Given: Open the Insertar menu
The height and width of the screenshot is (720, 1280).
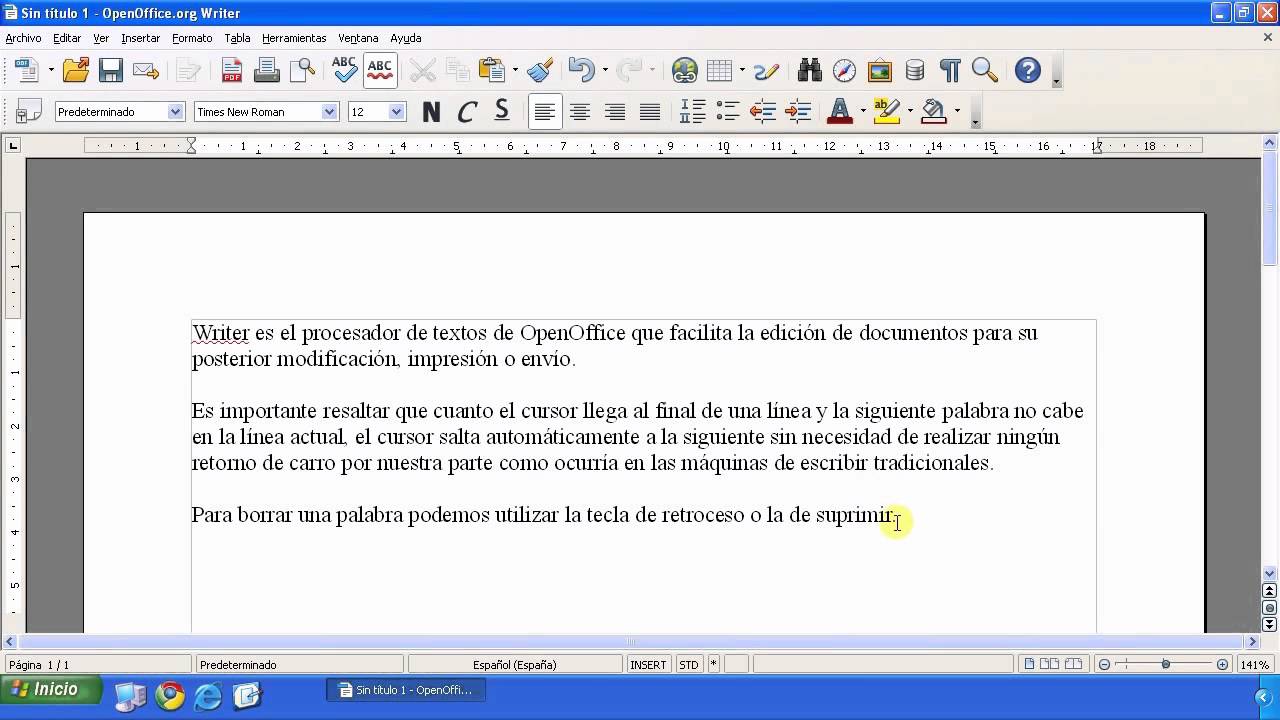Looking at the screenshot, I should [x=141, y=38].
